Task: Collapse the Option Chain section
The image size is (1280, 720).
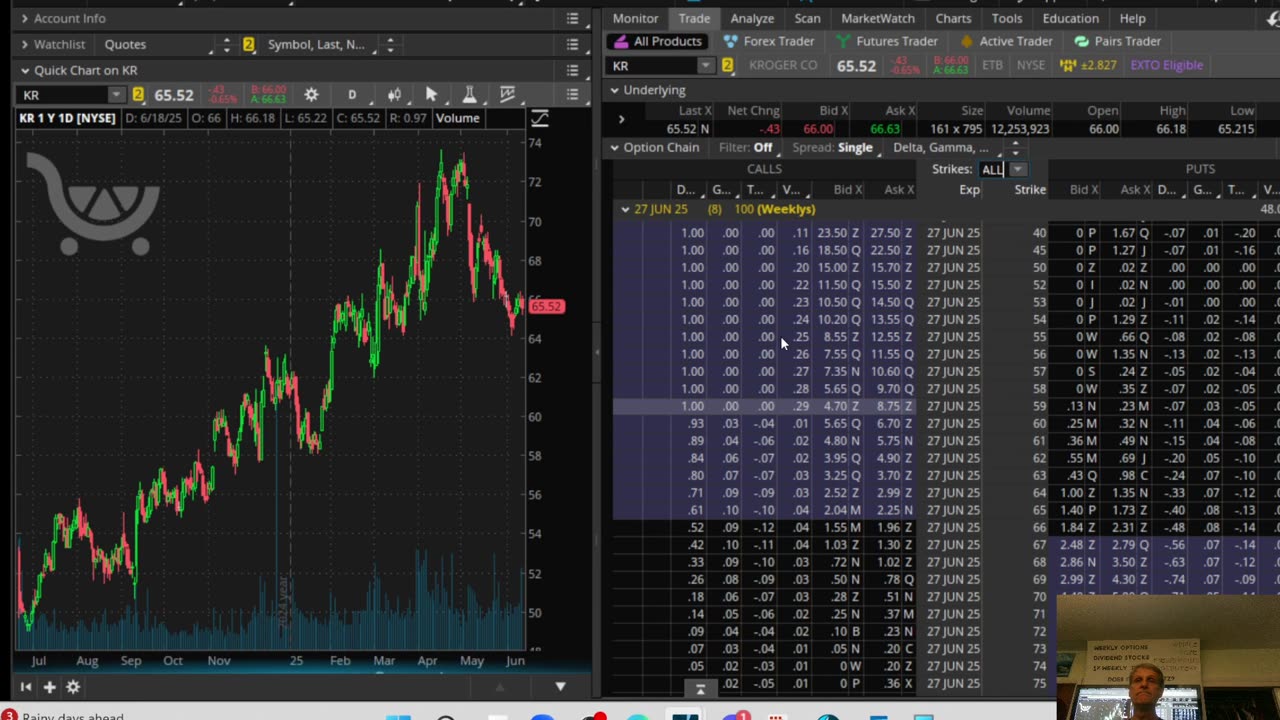Action: click(614, 147)
